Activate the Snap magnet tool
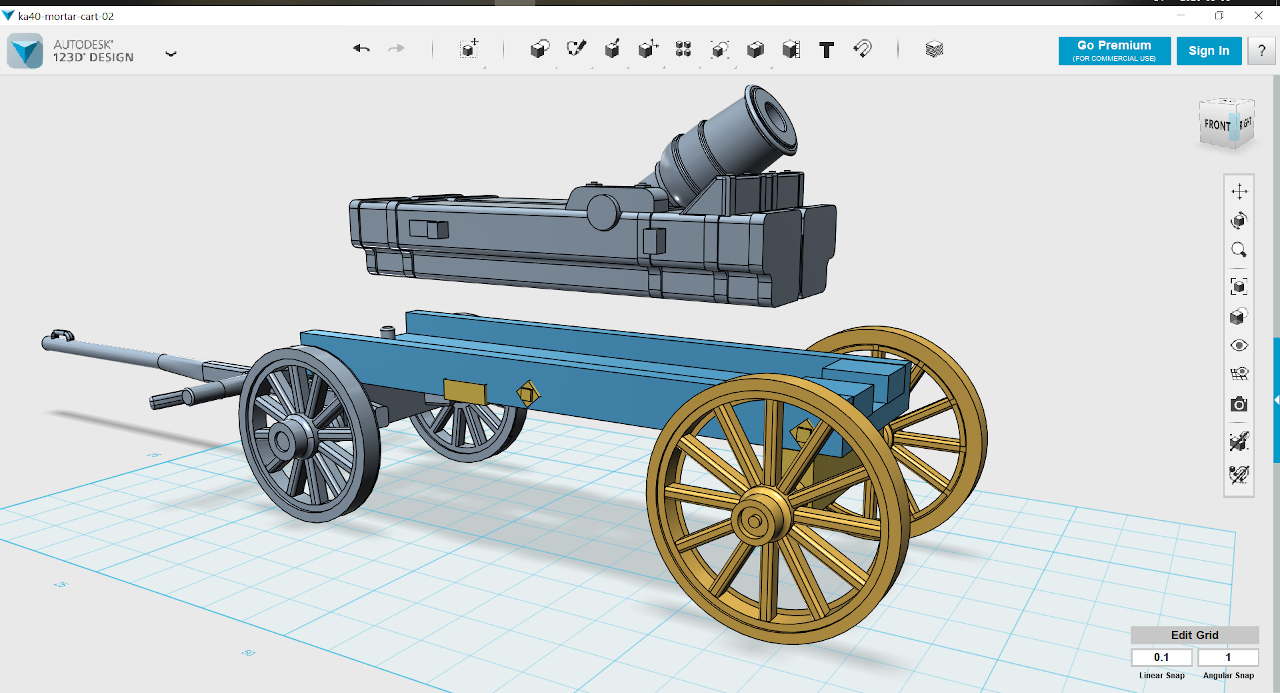The height and width of the screenshot is (693, 1280). (862, 49)
